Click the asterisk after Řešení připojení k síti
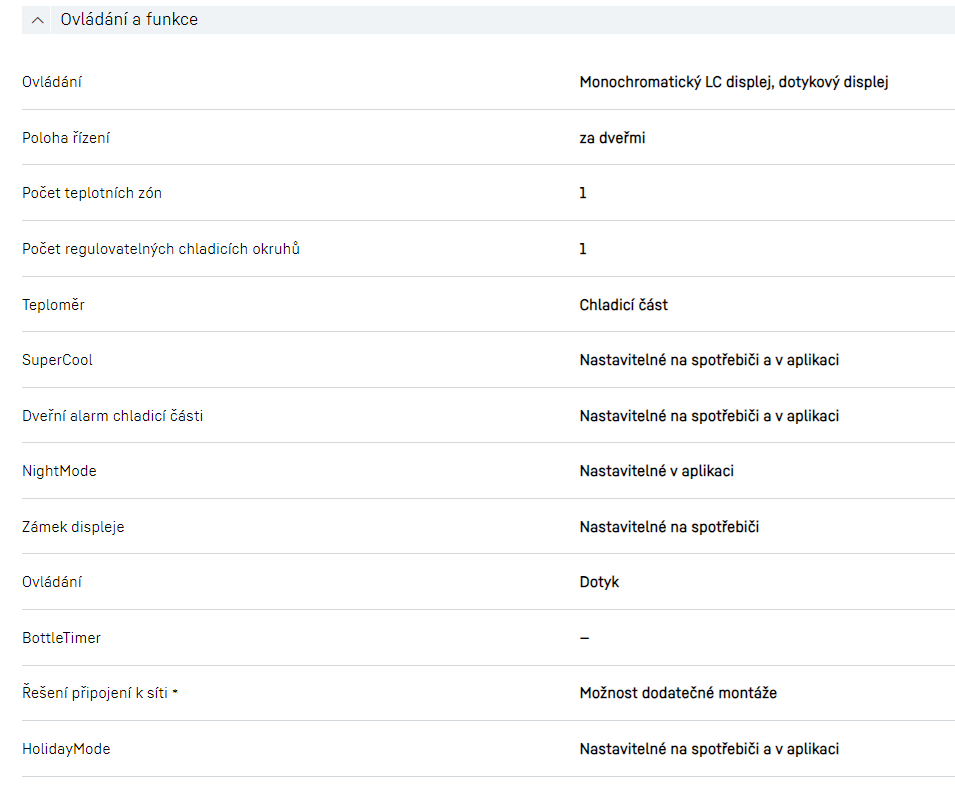Screen dimensions: 955x788 pos(175,692)
